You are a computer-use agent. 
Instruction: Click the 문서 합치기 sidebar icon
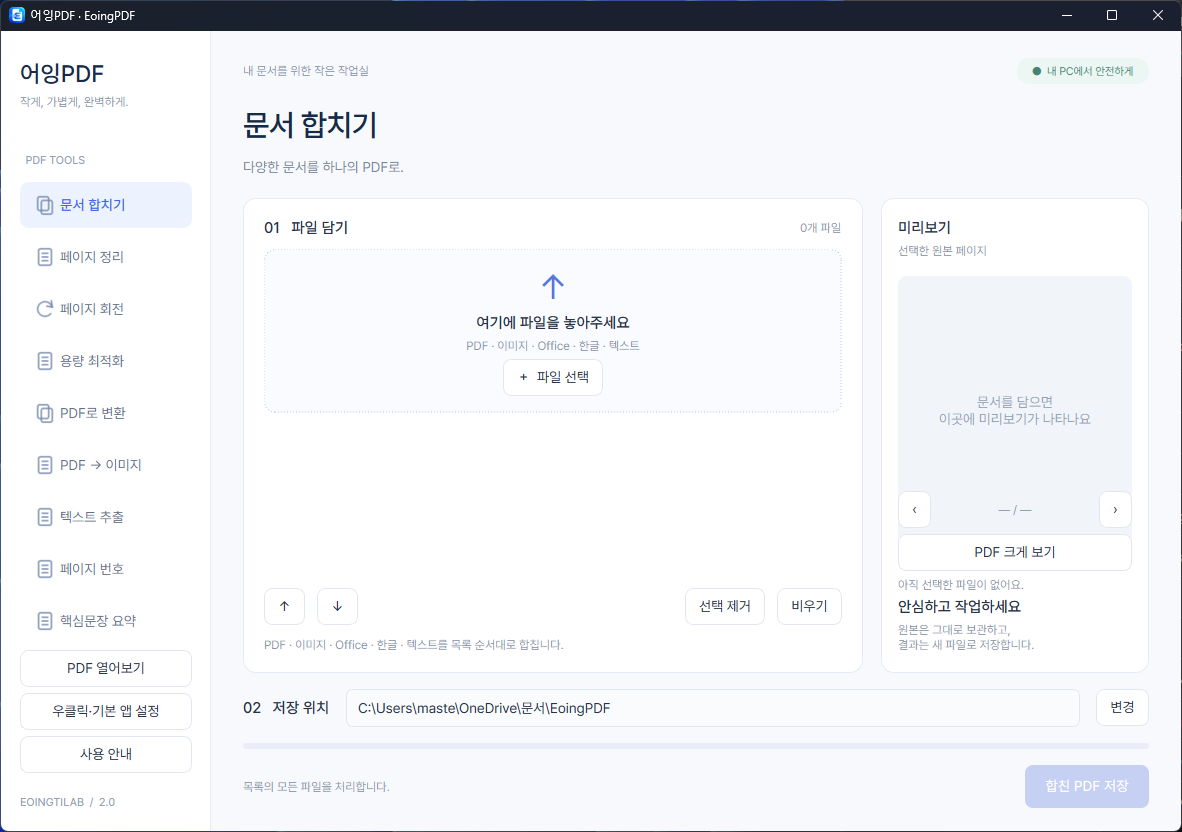[44, 205]
